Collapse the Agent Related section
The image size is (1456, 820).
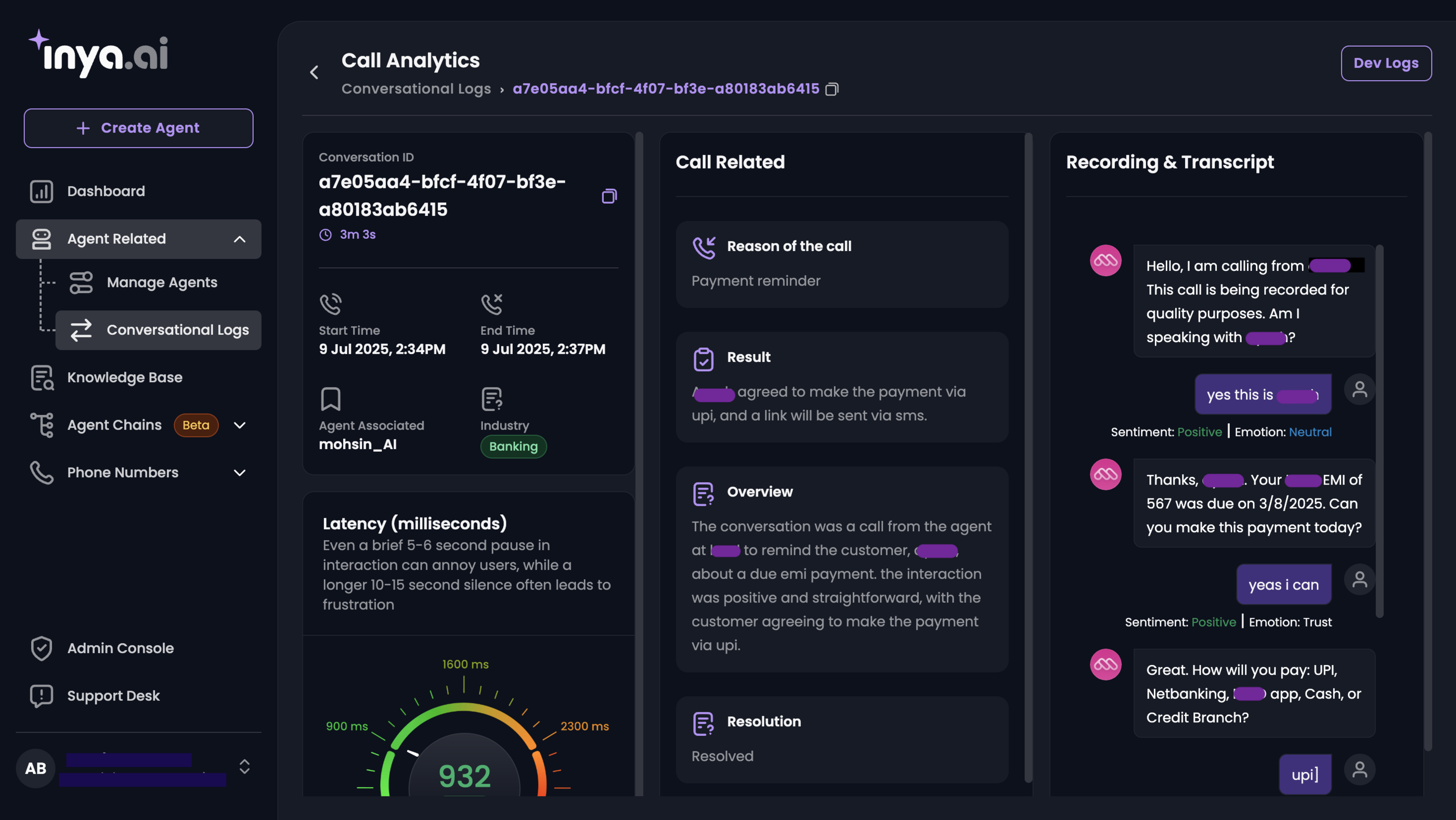240,239
